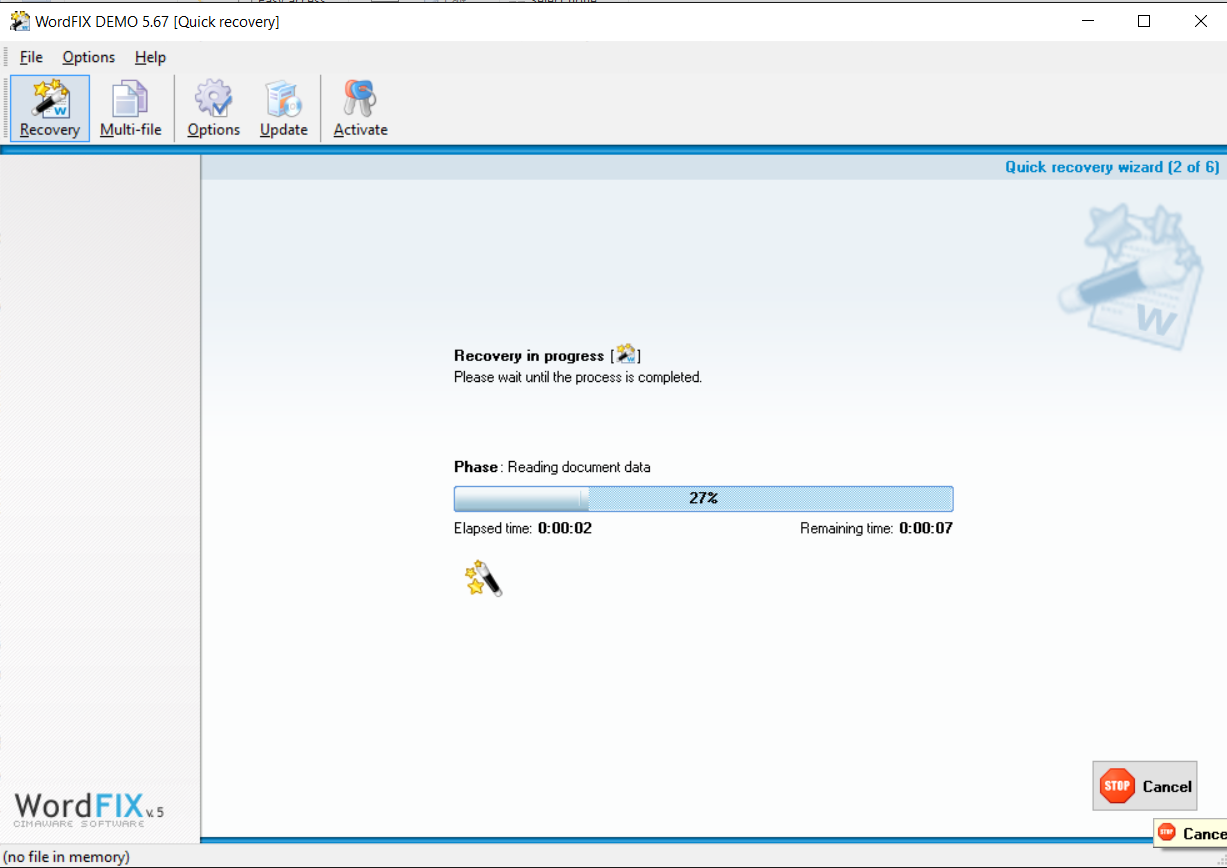Click the 'Reading document data' phase text
The image size is (1227, 868).
(579, 467)
